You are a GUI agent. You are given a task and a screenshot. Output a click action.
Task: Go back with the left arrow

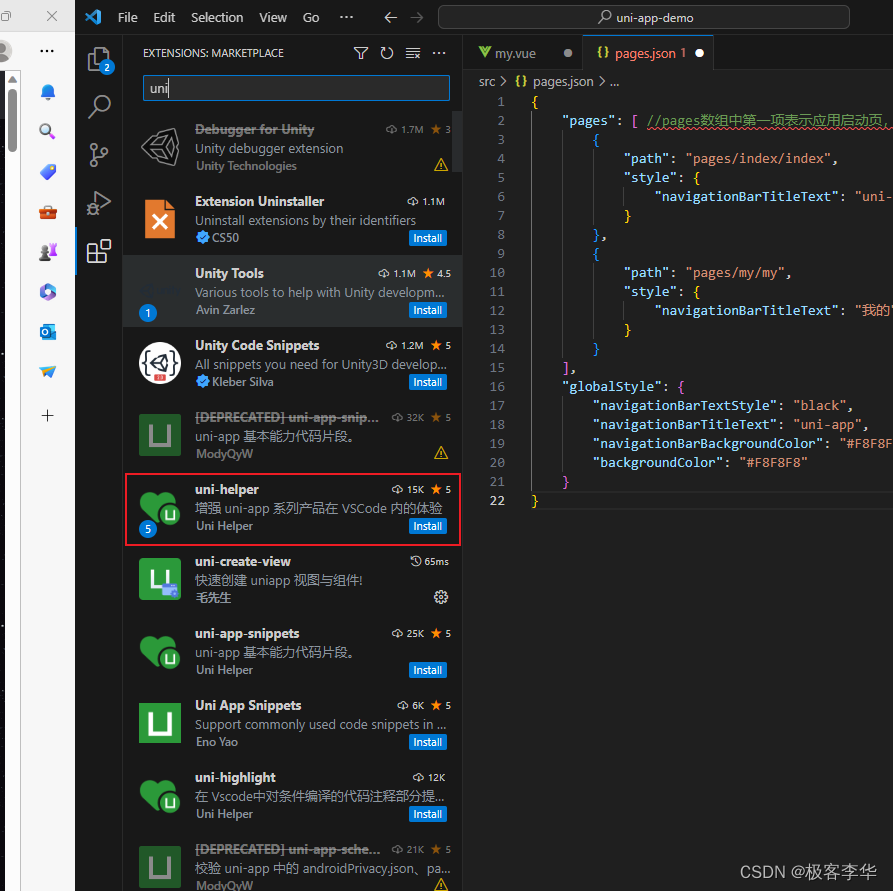pyautogui.click(x=390, y=18)
